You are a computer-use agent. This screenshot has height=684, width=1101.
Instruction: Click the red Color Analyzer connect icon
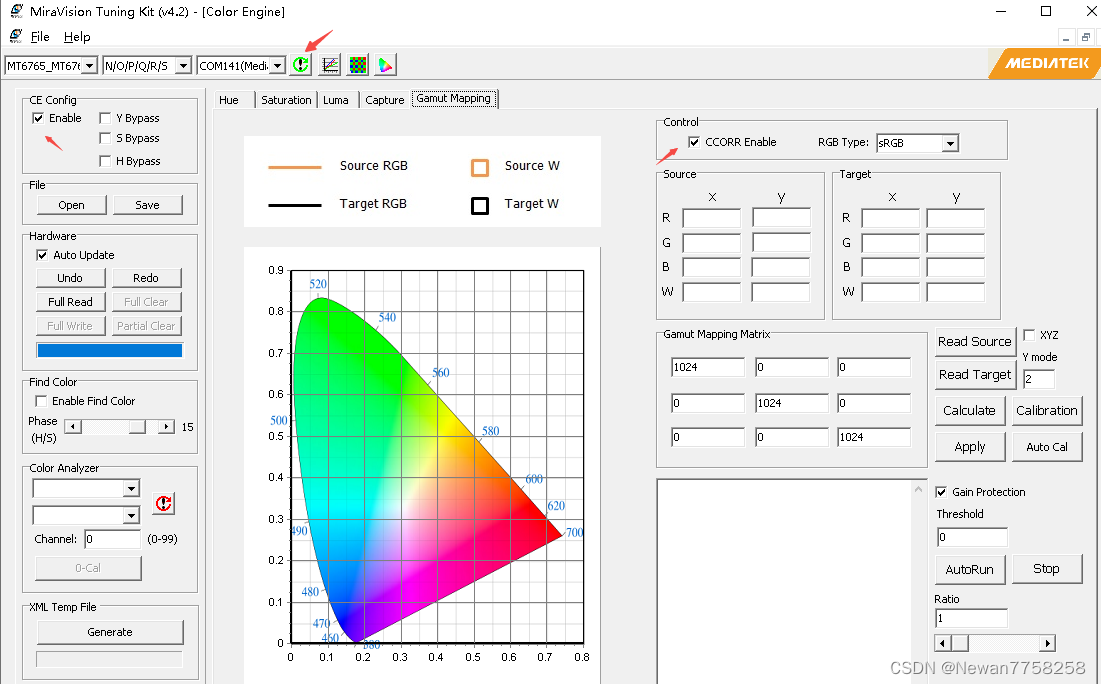164,503
